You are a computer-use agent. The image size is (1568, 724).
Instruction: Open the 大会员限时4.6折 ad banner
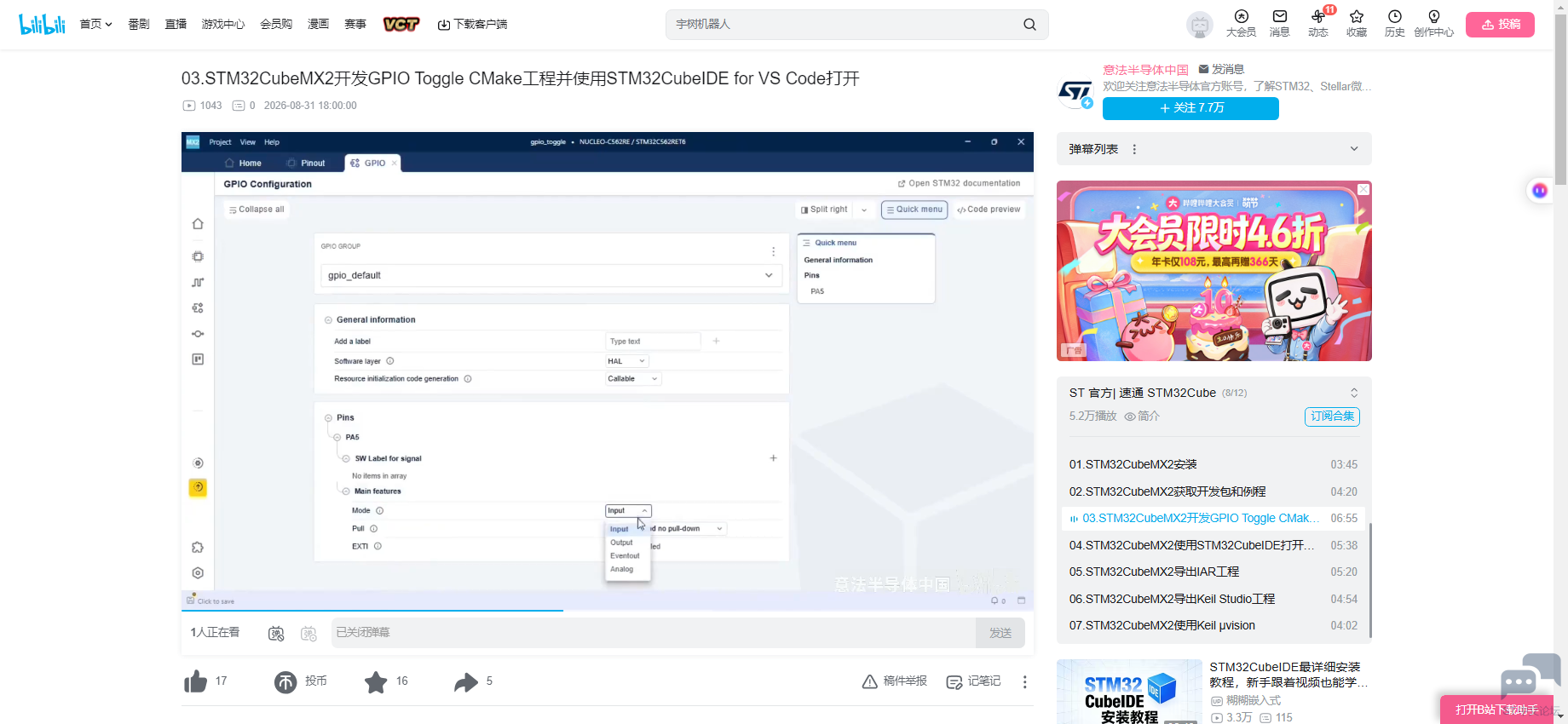(x=1214, y=271)
